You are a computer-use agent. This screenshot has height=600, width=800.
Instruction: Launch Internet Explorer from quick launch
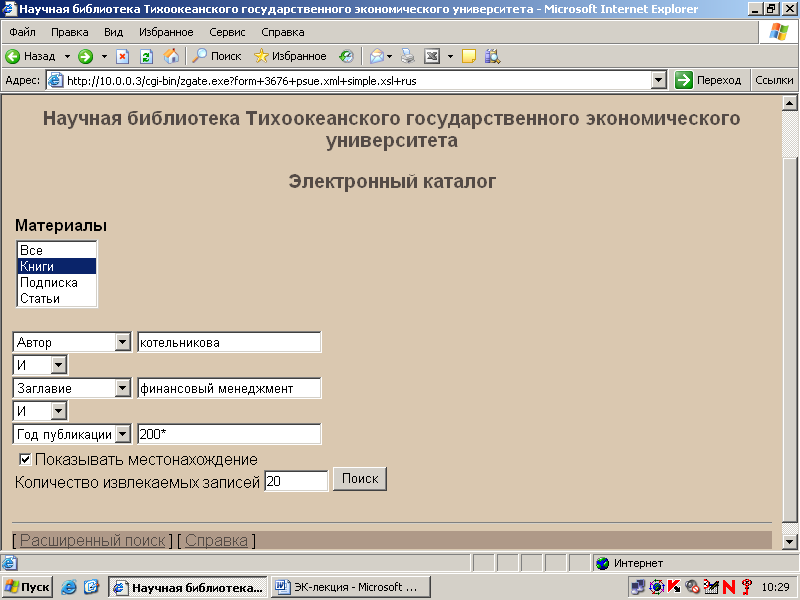(x=68, y=587)
